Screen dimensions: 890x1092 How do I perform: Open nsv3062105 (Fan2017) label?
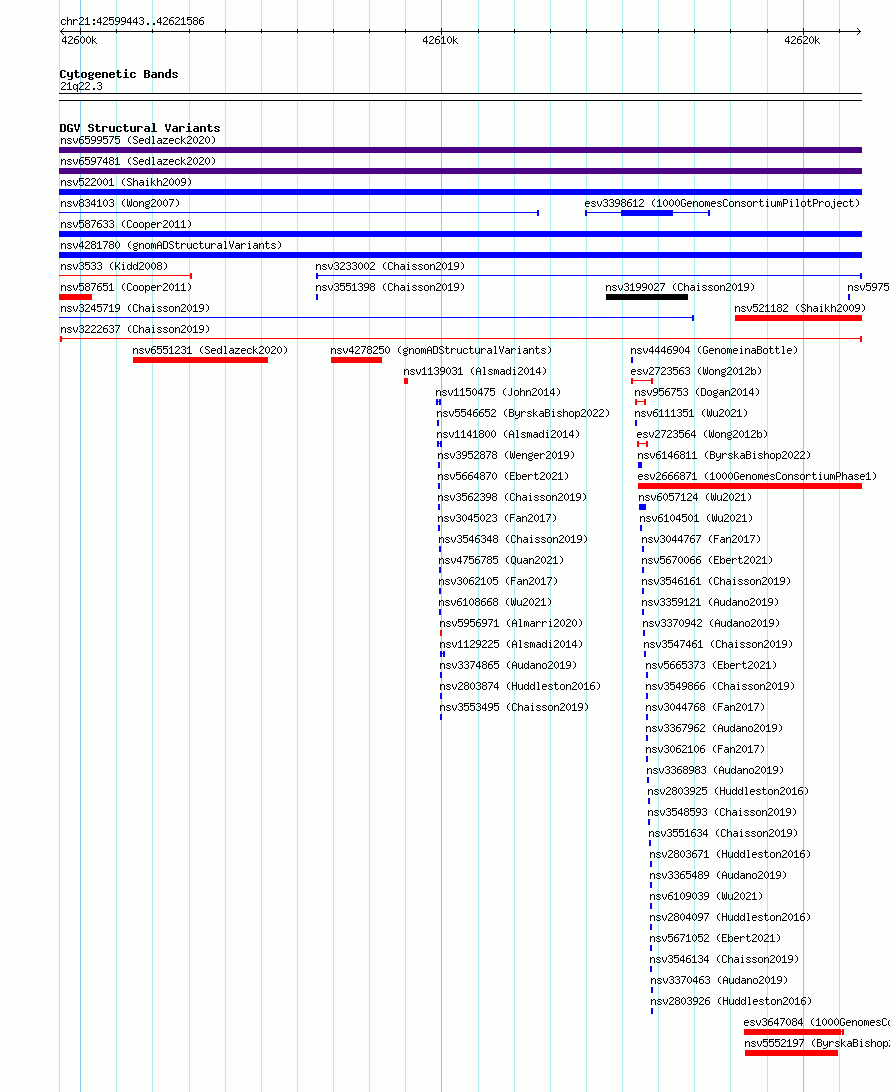[x=499, y=581]
